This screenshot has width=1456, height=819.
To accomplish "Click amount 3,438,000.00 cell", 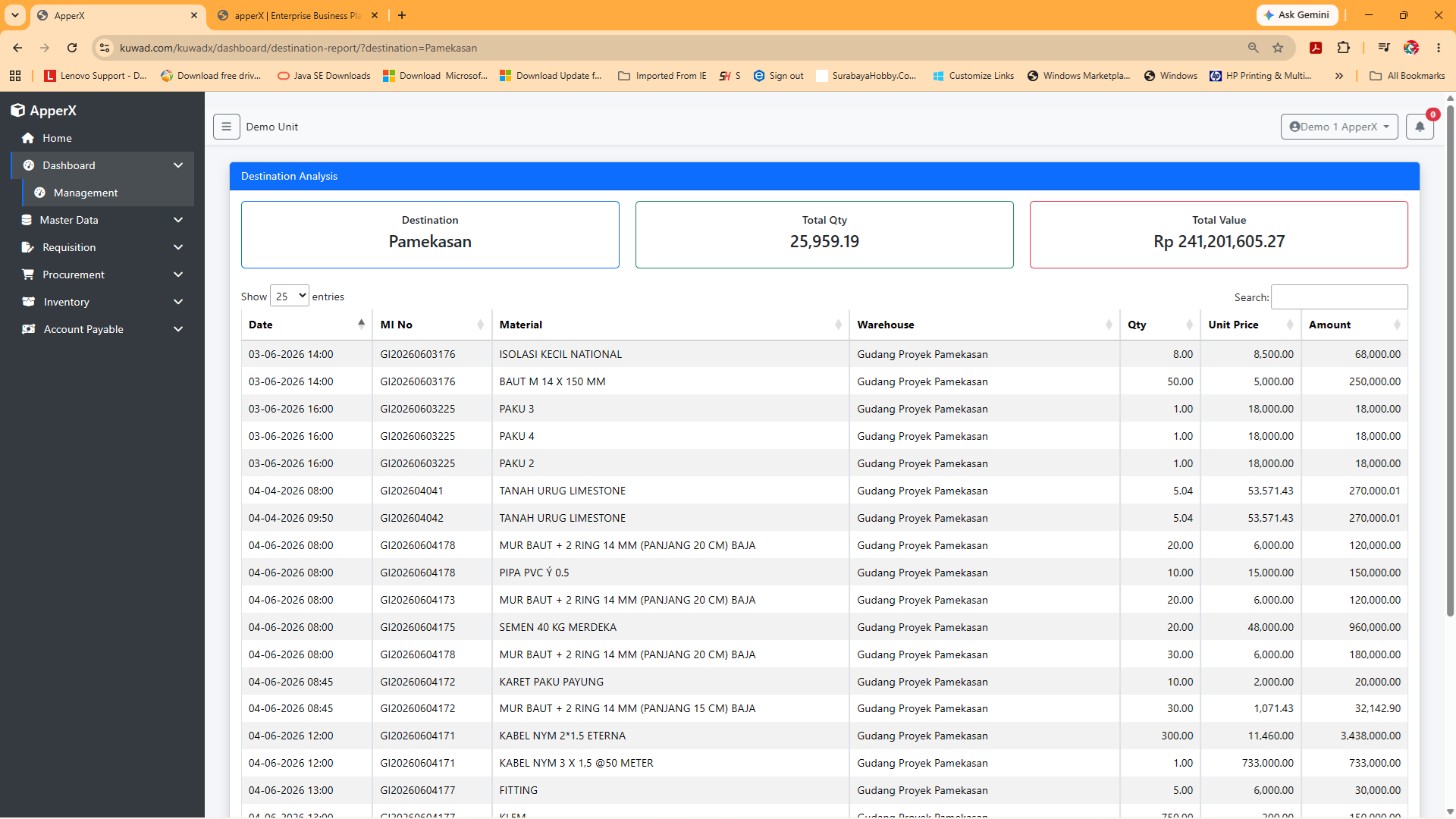I will 1354,736.
